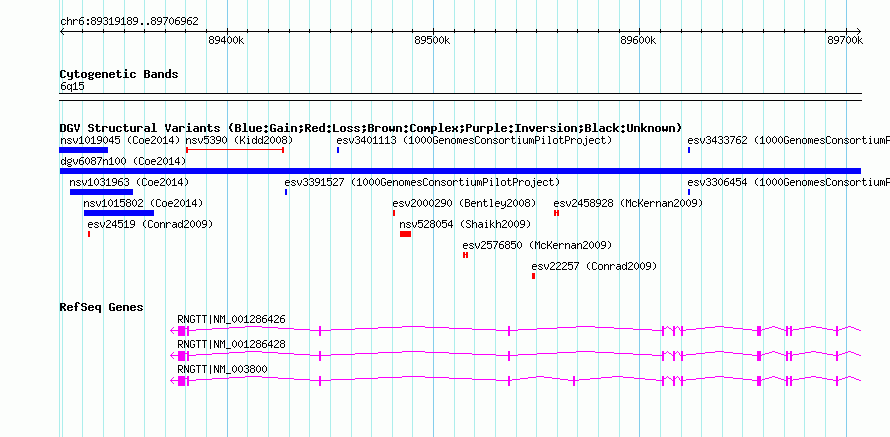Click the 89700k ruler label
The width and height of the screenshot is (890, 437).
coord(845,40)
